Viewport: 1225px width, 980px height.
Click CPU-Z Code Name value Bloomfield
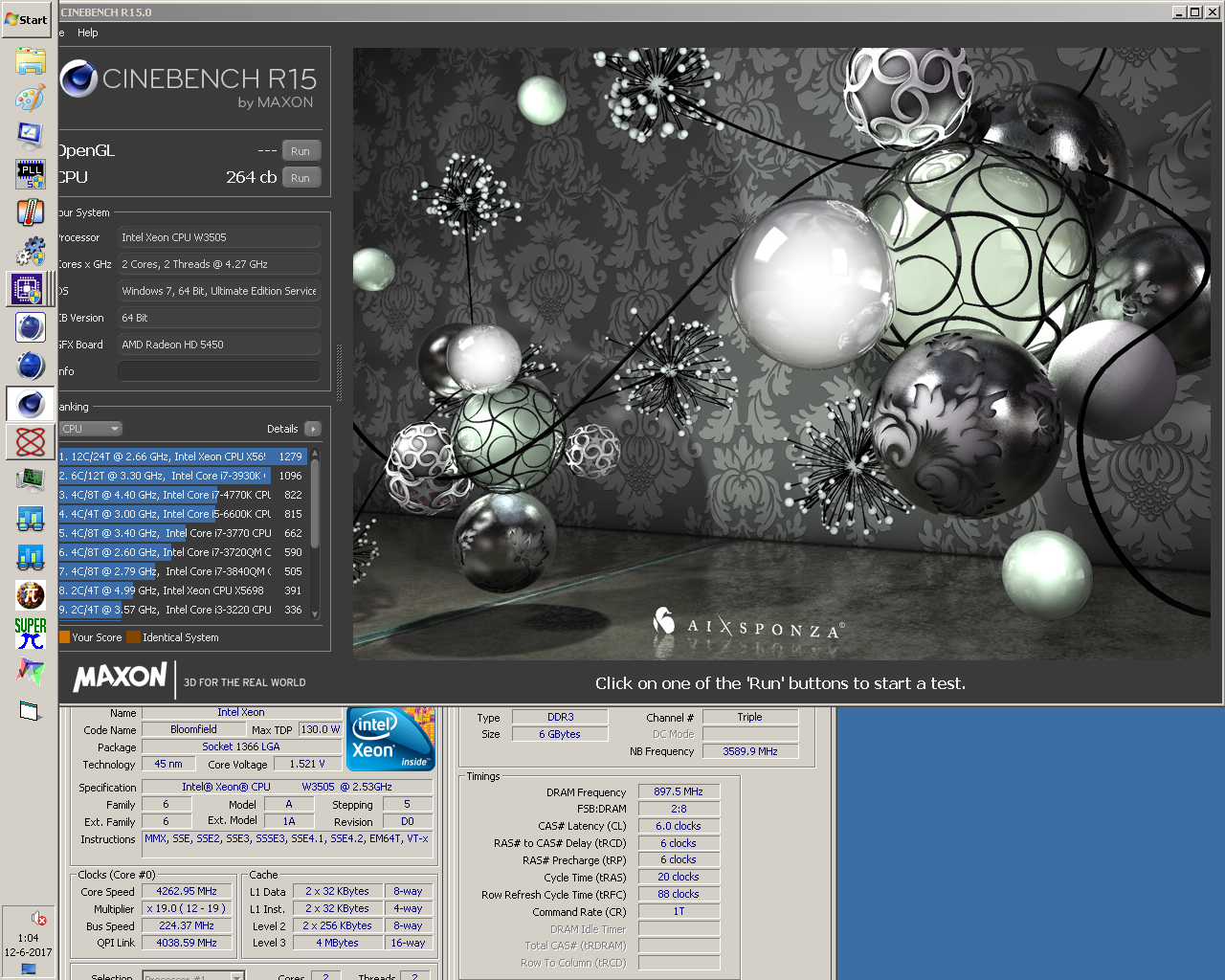(193, 729)
